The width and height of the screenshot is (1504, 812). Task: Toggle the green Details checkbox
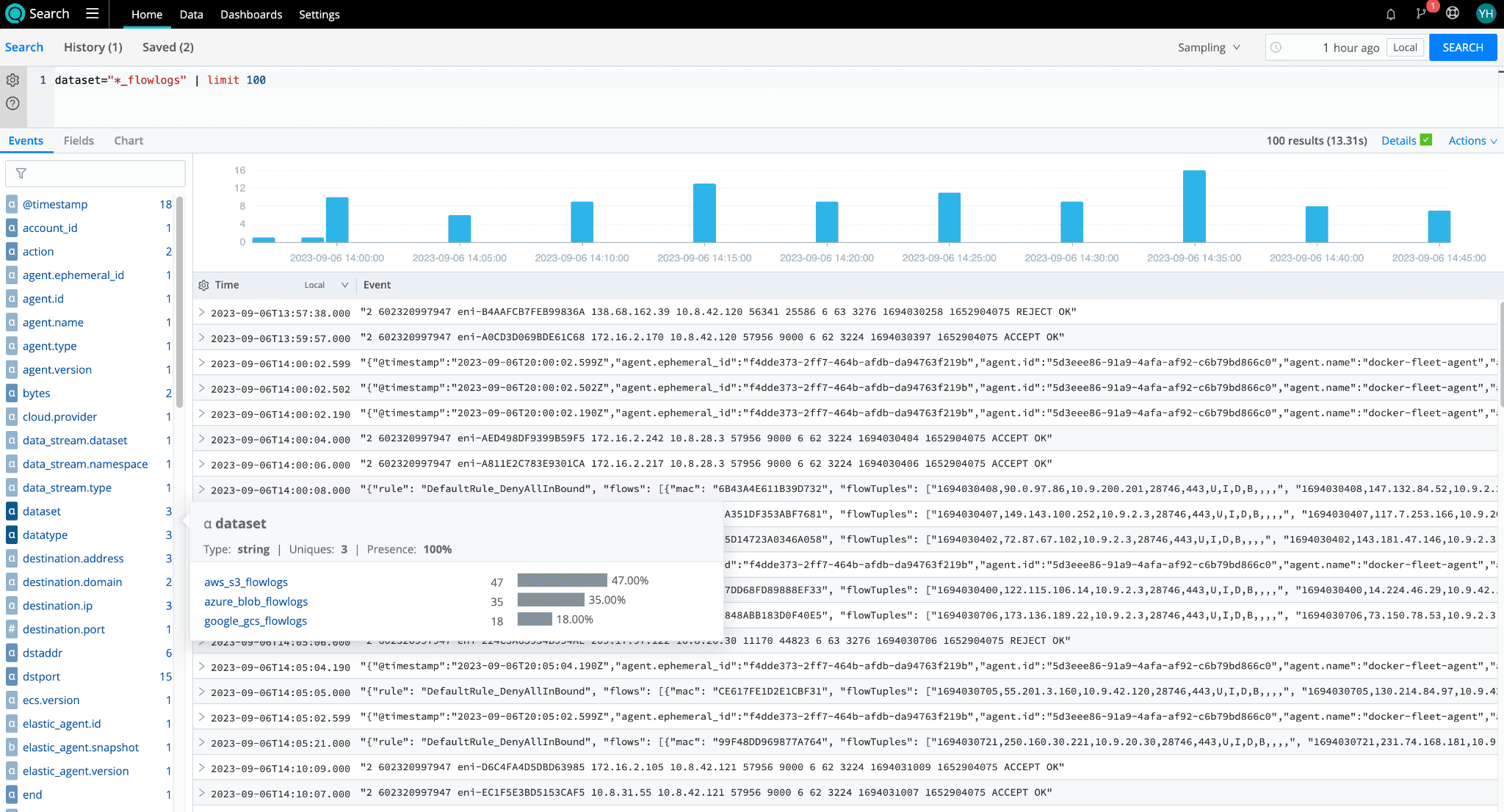[x=1426, y=139]
